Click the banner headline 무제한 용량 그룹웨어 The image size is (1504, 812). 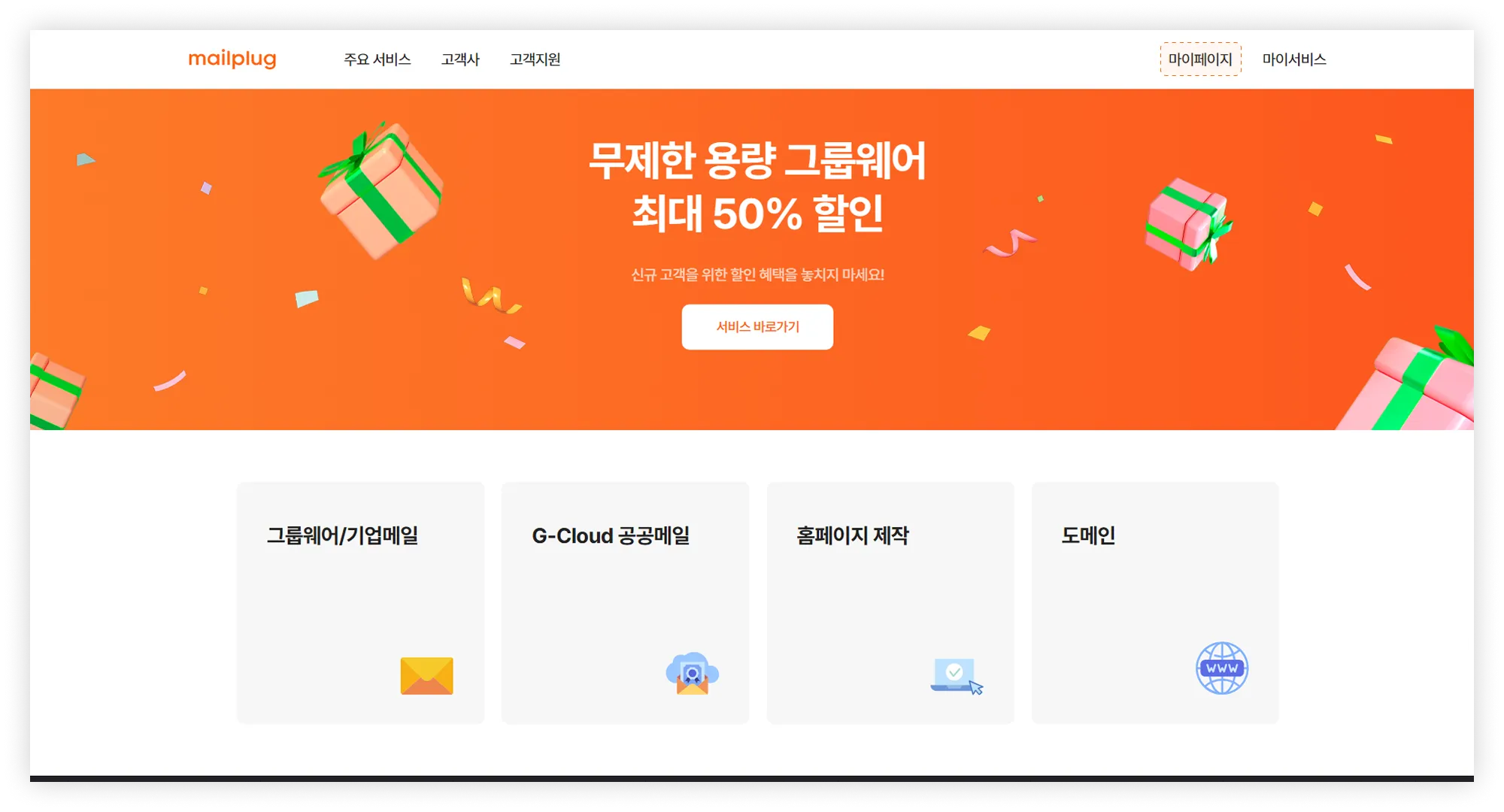coord(757,160)
